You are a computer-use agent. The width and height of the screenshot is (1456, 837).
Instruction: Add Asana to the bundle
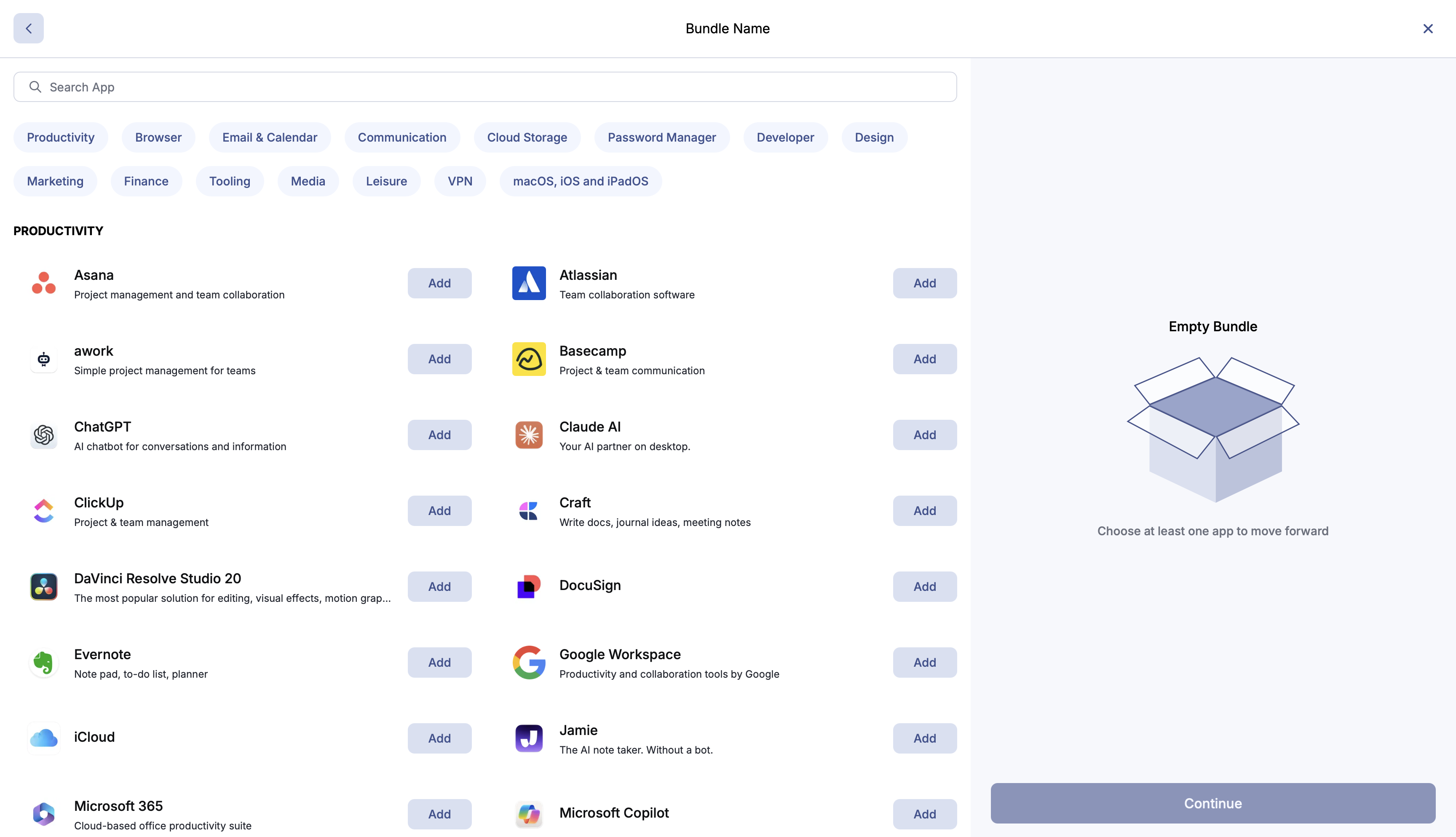[x=439, y=283]
